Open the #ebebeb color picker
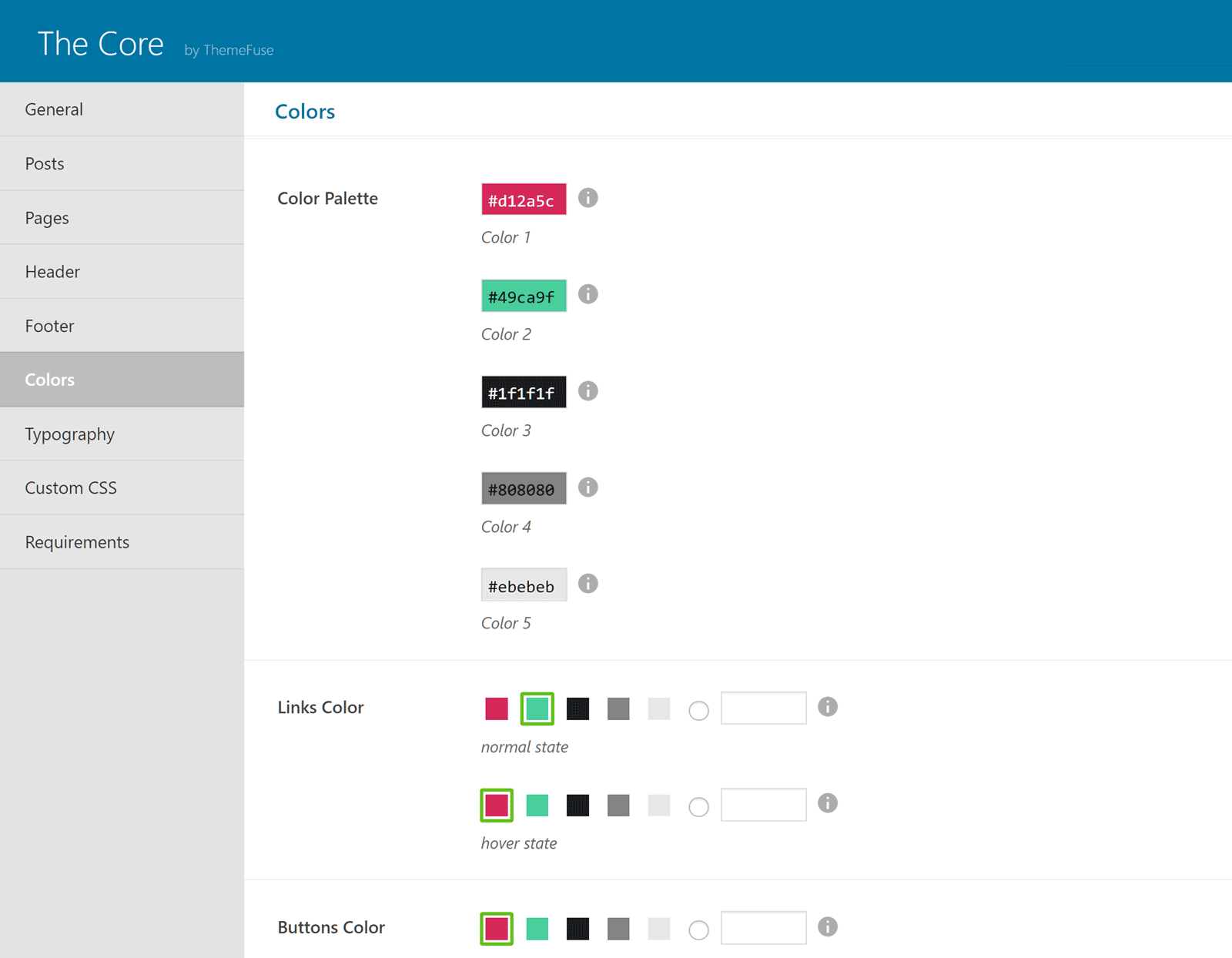The width and height of the screenshot is (1232, 958). tap(524, 585)
